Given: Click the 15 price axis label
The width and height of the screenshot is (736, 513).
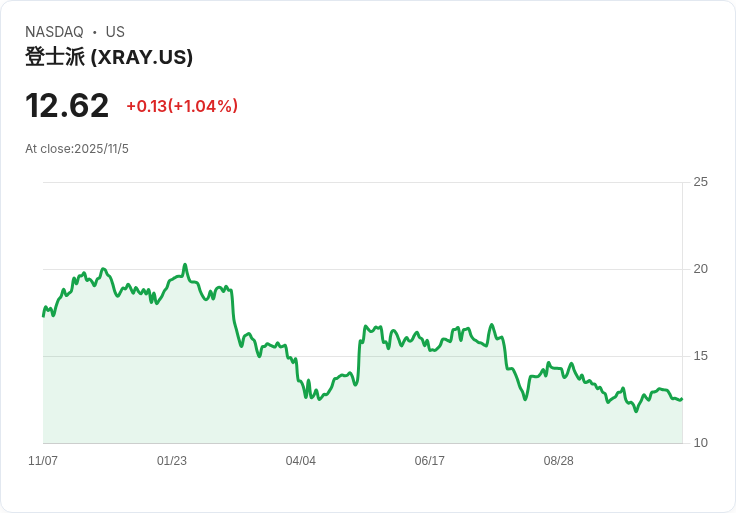Looking at the screenshot, I should [x=700, y=356].
